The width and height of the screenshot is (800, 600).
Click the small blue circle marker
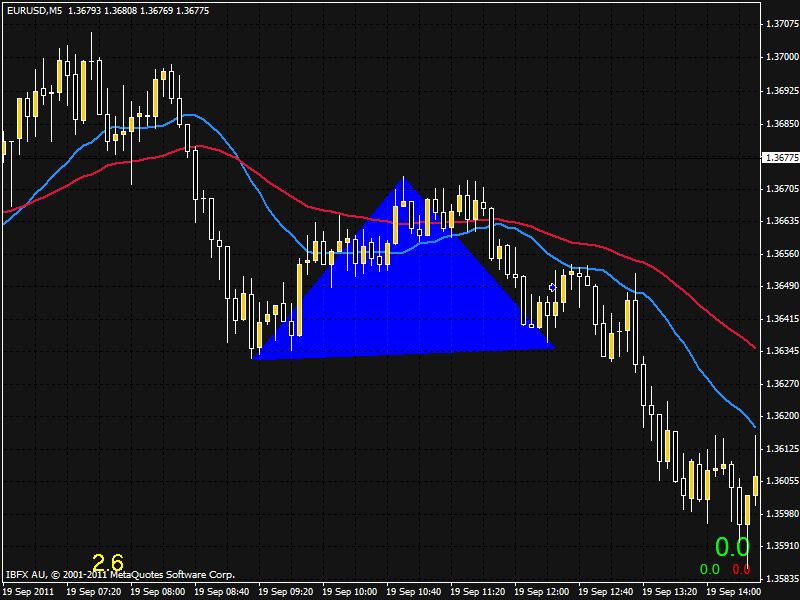552,288
